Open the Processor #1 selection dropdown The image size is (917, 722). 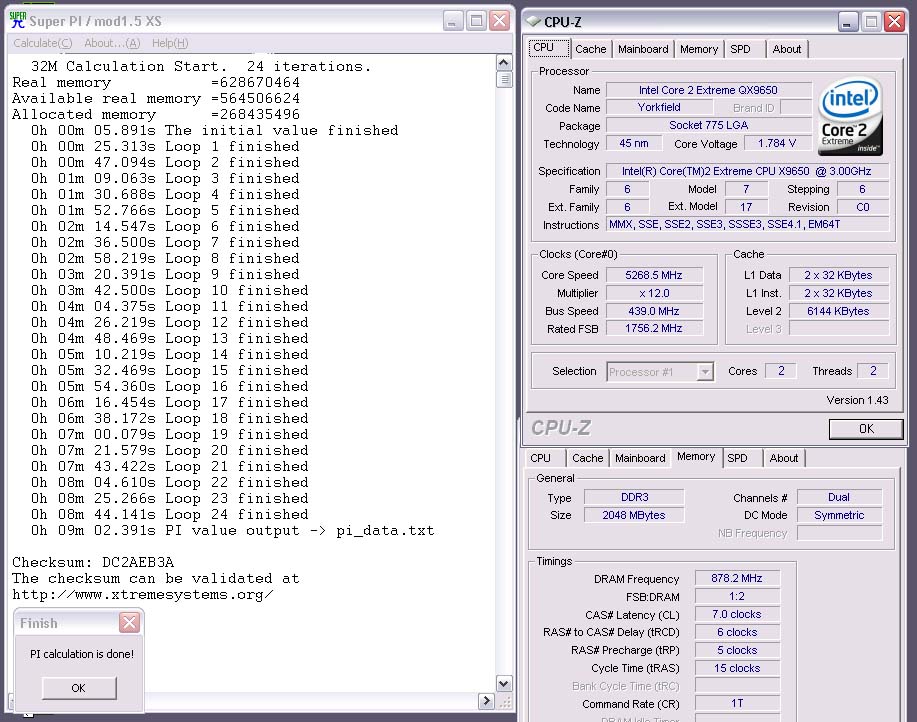tap(660, 372)
